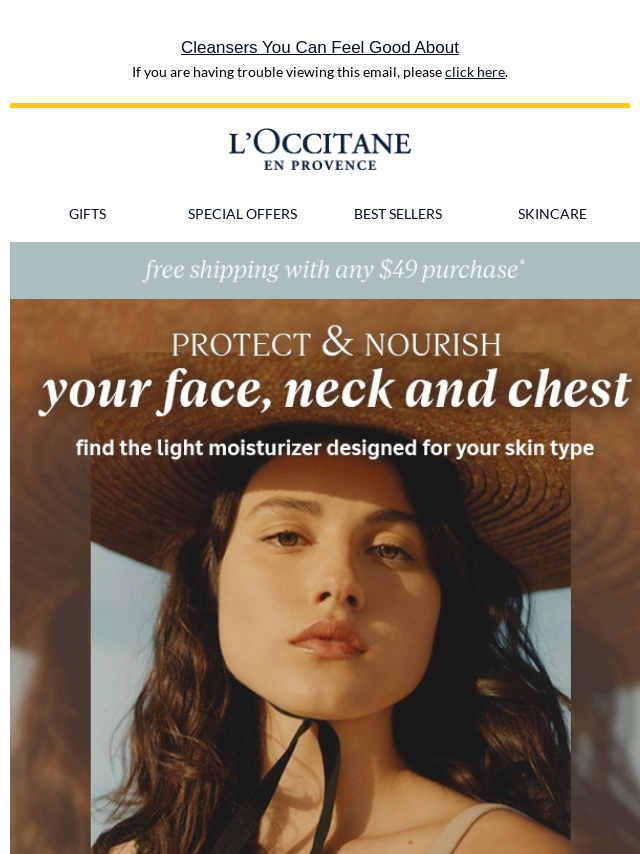Follow the 'click here' view-in-browser link
Viewport: 640px width, 854px height.
474,72
